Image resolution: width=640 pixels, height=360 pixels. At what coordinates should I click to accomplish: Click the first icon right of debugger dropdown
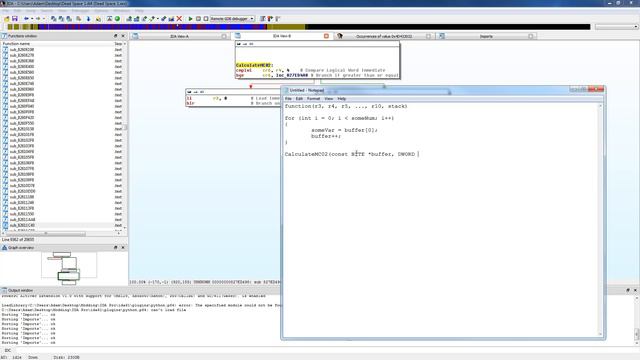click(x=262, y=19)
